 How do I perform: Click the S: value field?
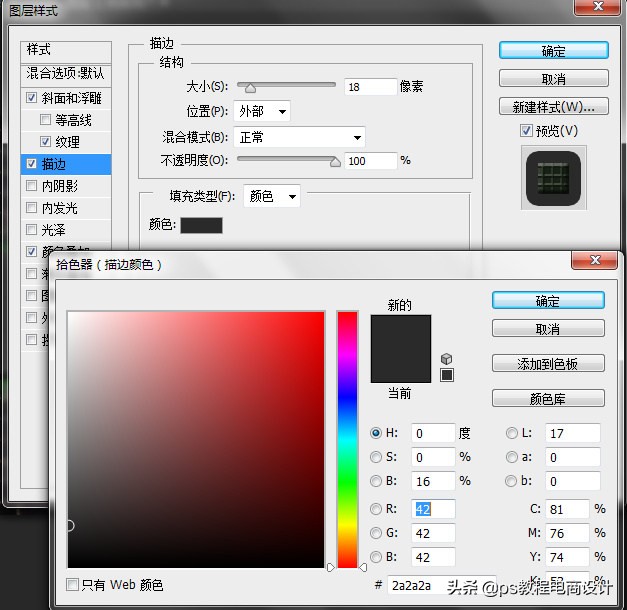click(433, 457)
